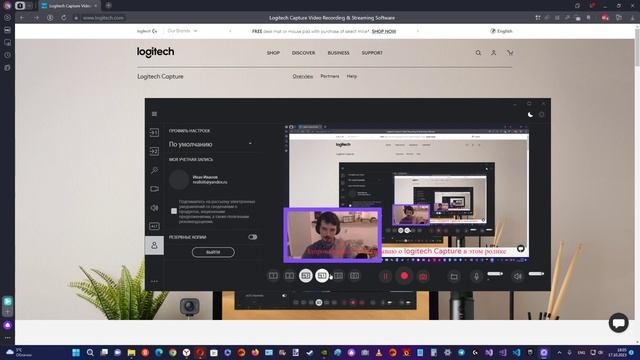Viewport: 640px width, 360px height.
Task: Click the browser address bar URL
Action: pyautogui.click(x=103, y=18)
